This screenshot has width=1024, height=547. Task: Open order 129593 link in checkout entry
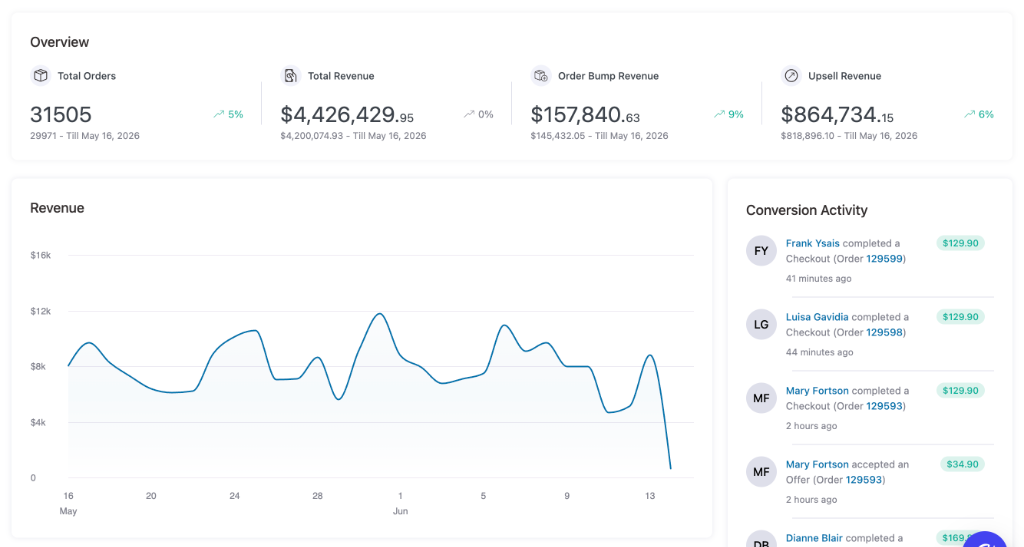(884, 407)
